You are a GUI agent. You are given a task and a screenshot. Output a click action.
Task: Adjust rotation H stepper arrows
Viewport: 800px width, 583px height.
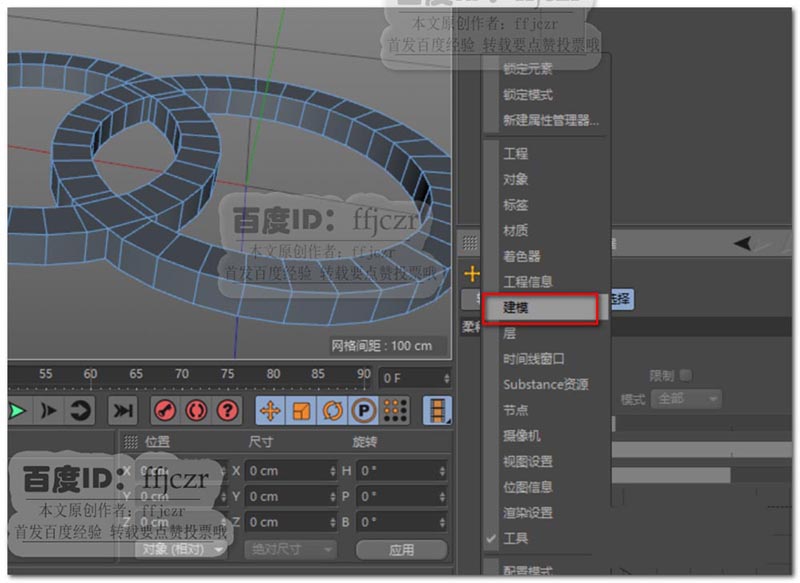tap(442, 471)
